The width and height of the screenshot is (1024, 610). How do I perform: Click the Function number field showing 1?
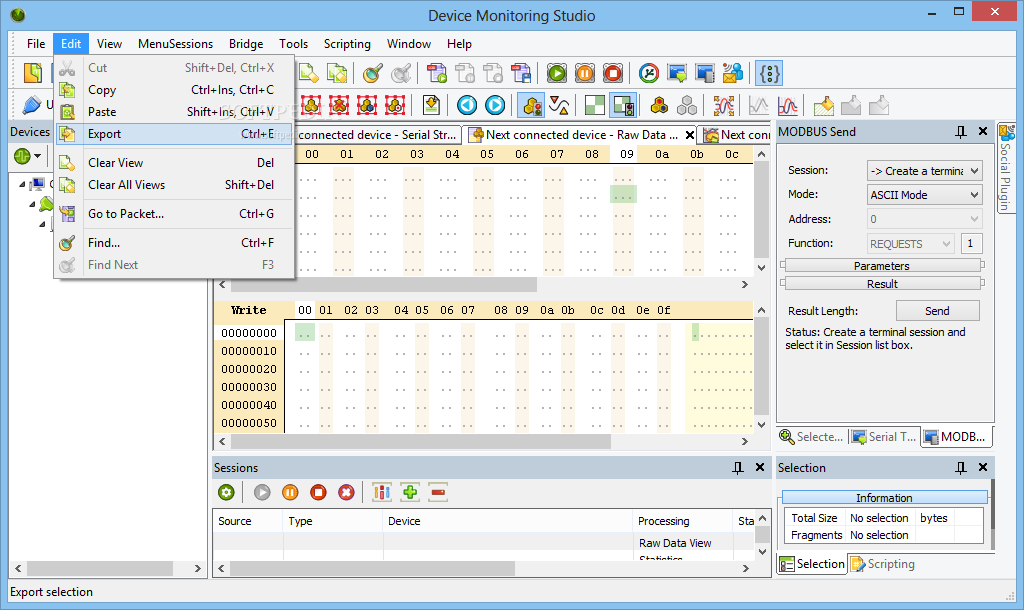pyautogui.click(x=971, y=244)
